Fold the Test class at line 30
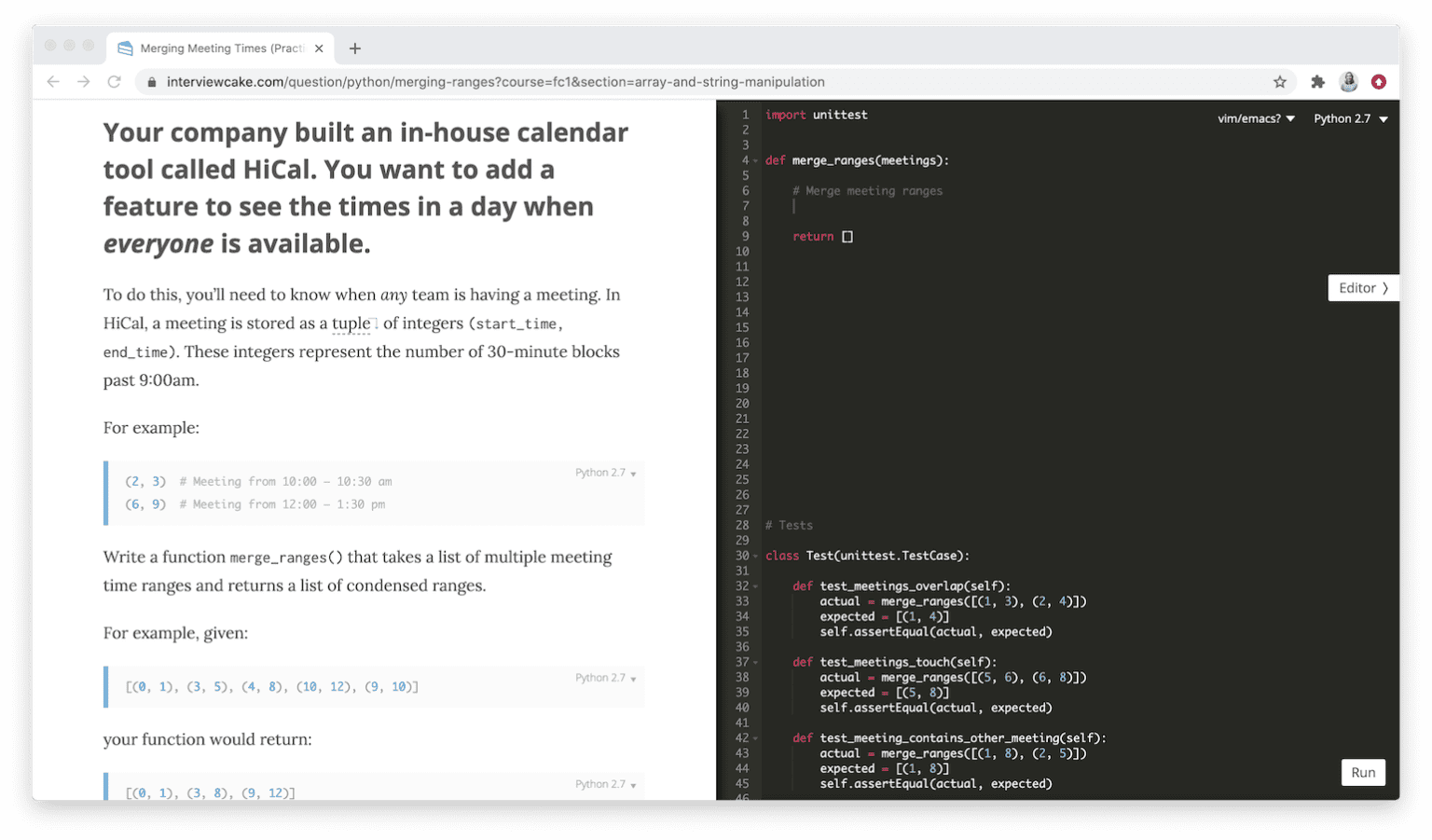The width and height of the screenshot is (1432, 840). click(x=756, y=557)
